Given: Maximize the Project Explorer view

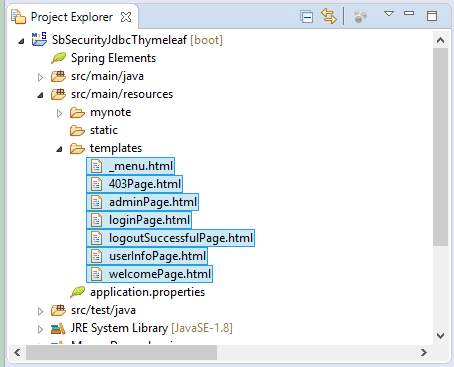Looking at the screenshot, I should 432,16.
